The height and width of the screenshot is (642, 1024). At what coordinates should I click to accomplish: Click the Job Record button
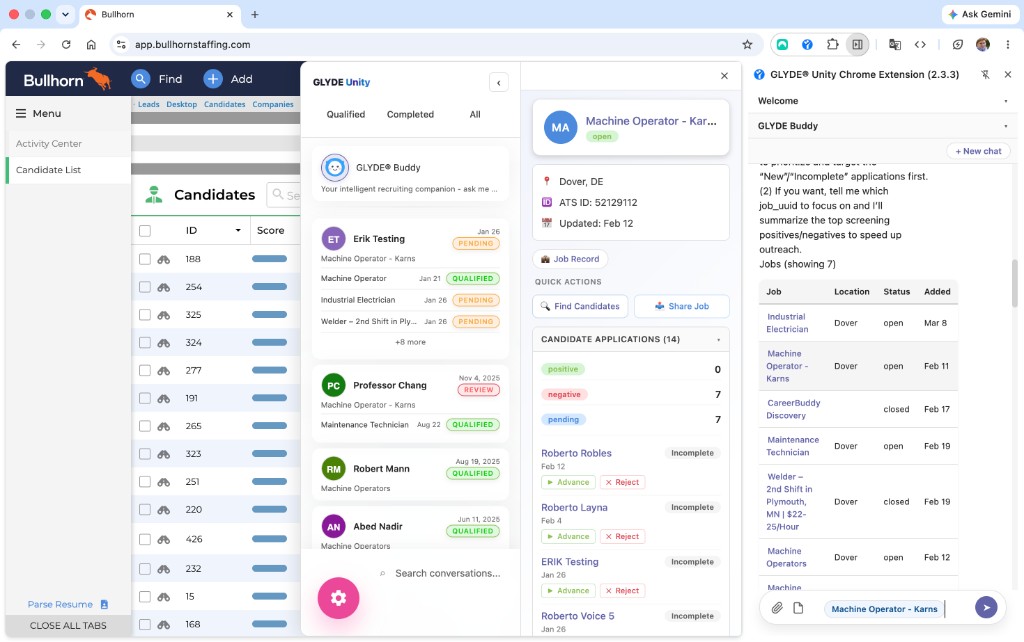click(x=570, y=259)
